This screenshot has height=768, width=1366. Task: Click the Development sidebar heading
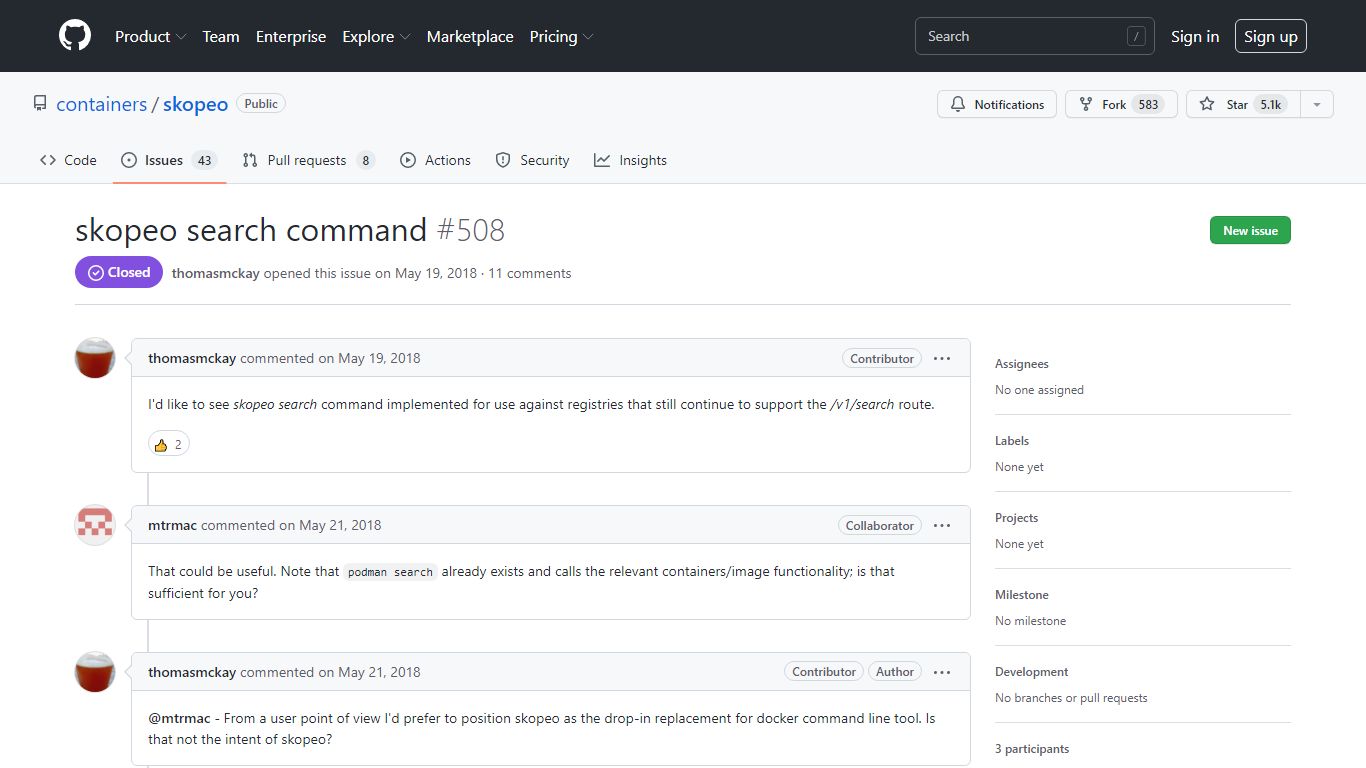pos(1032,672)
